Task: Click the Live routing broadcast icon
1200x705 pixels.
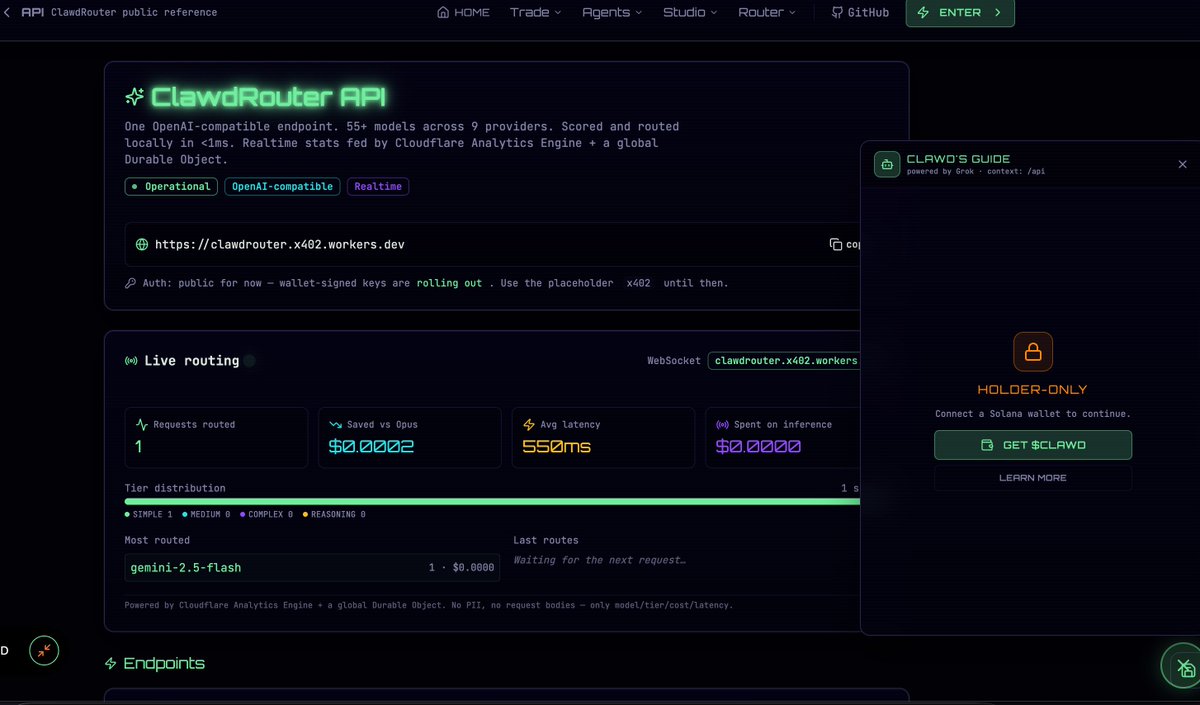Action: [131, 361]
